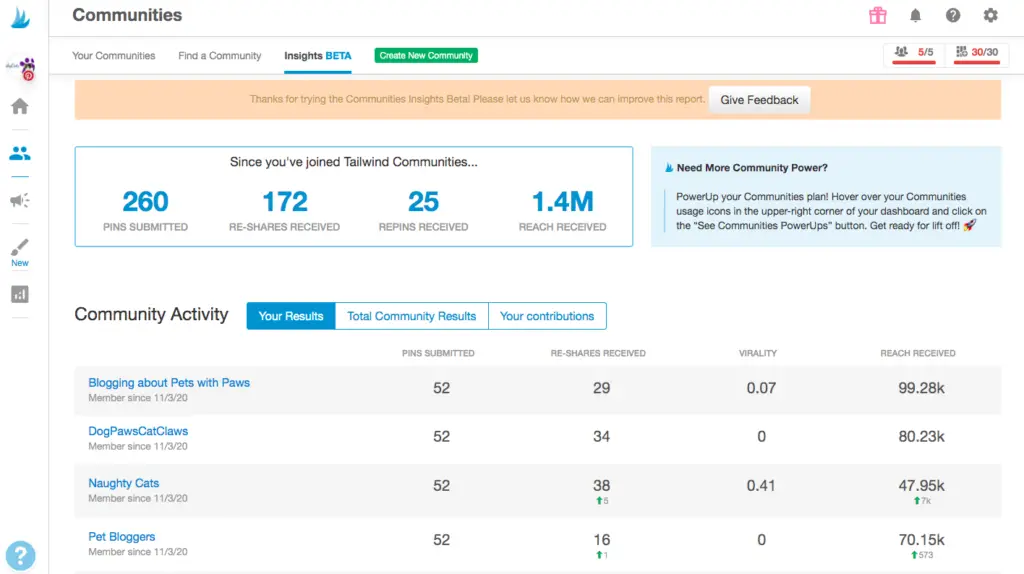Open the analytics chart sidebar icon

coord(20,295)
